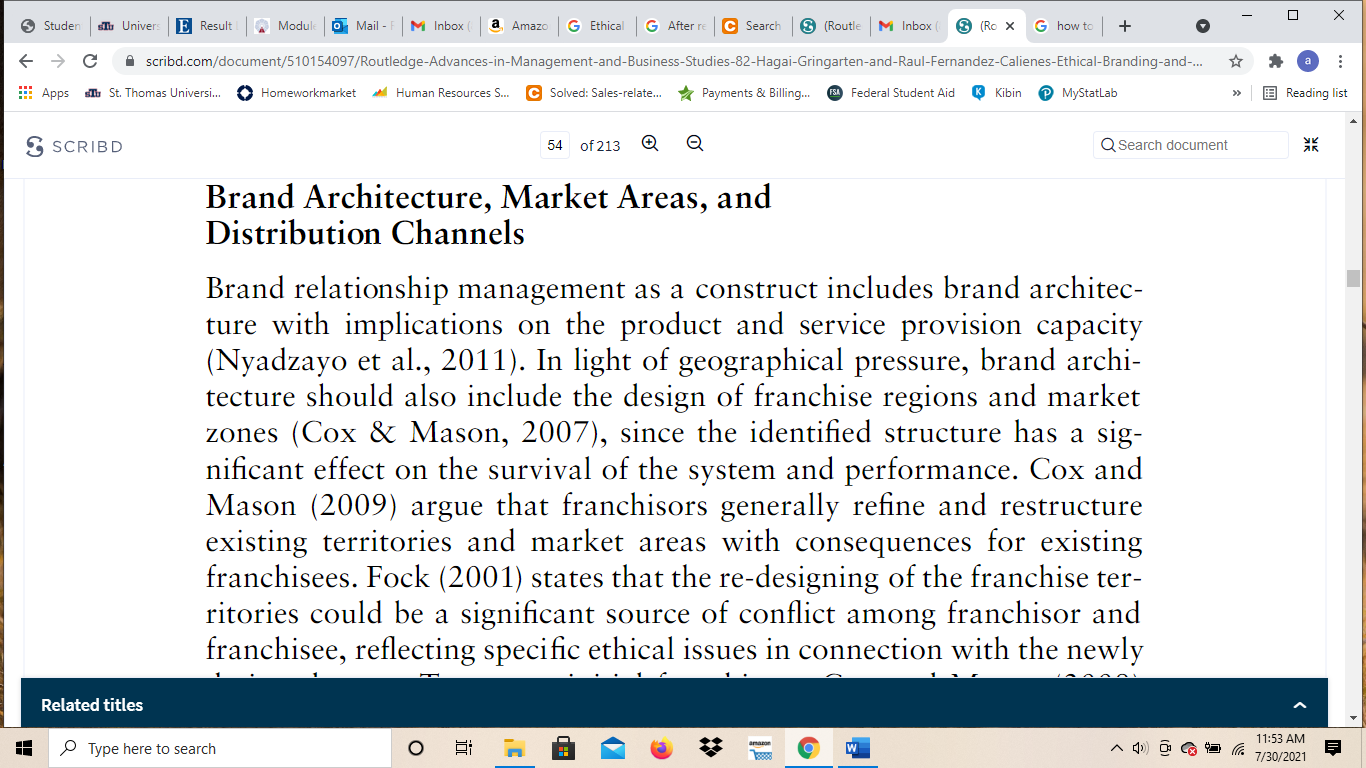Viewport: 1366px width, 768px height.
Task: Switch to the Search Chegg tab
Action: [752, 26]
